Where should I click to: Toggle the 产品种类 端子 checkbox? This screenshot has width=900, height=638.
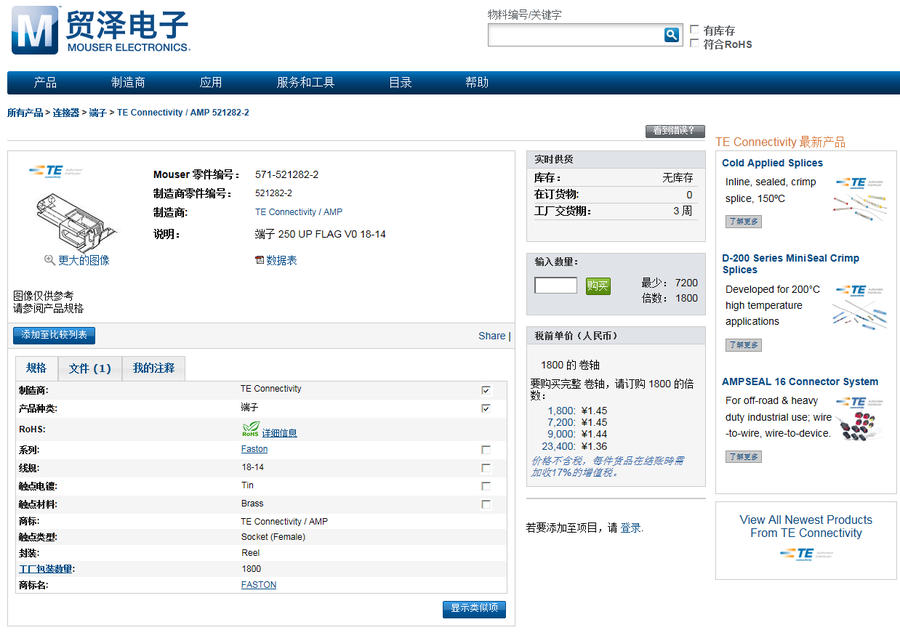[486, 409]
